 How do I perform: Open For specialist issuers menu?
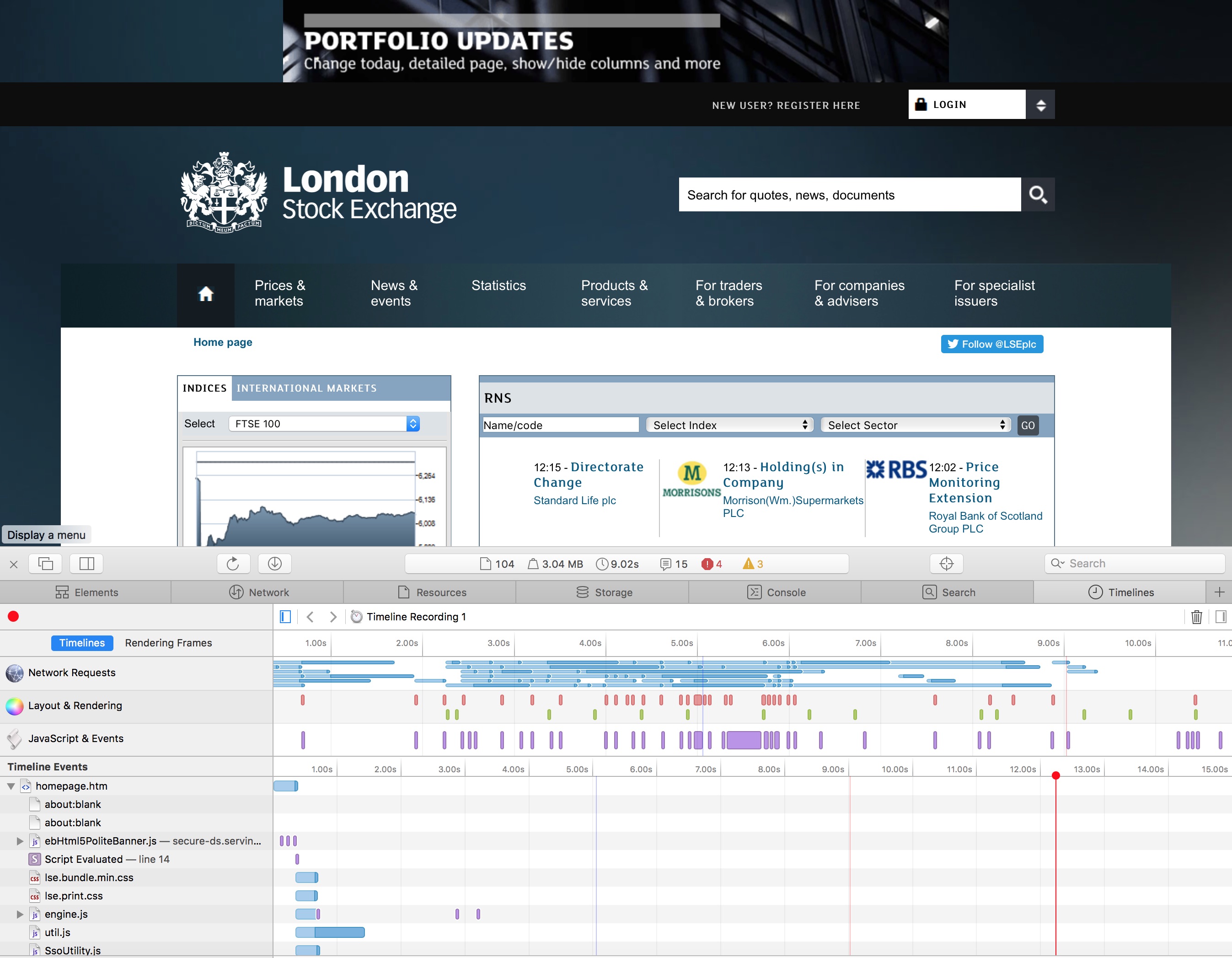click(995, 293)
